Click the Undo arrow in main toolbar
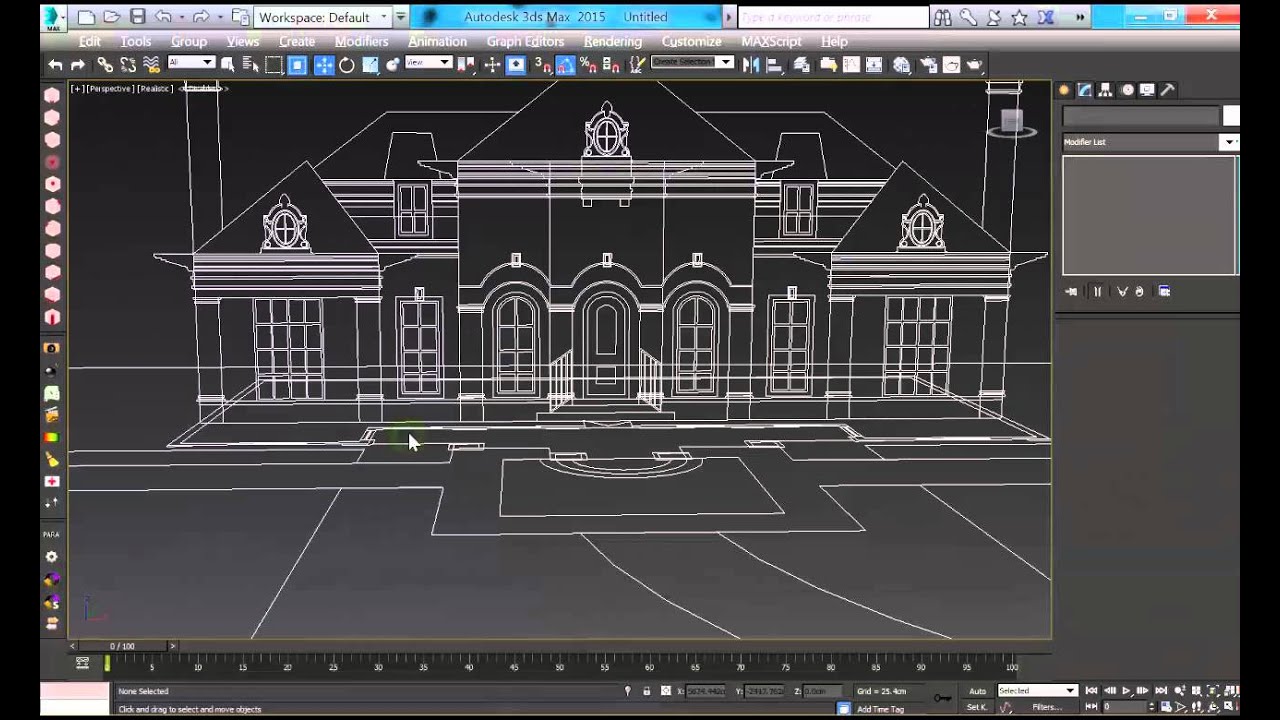 pos(55,65)
